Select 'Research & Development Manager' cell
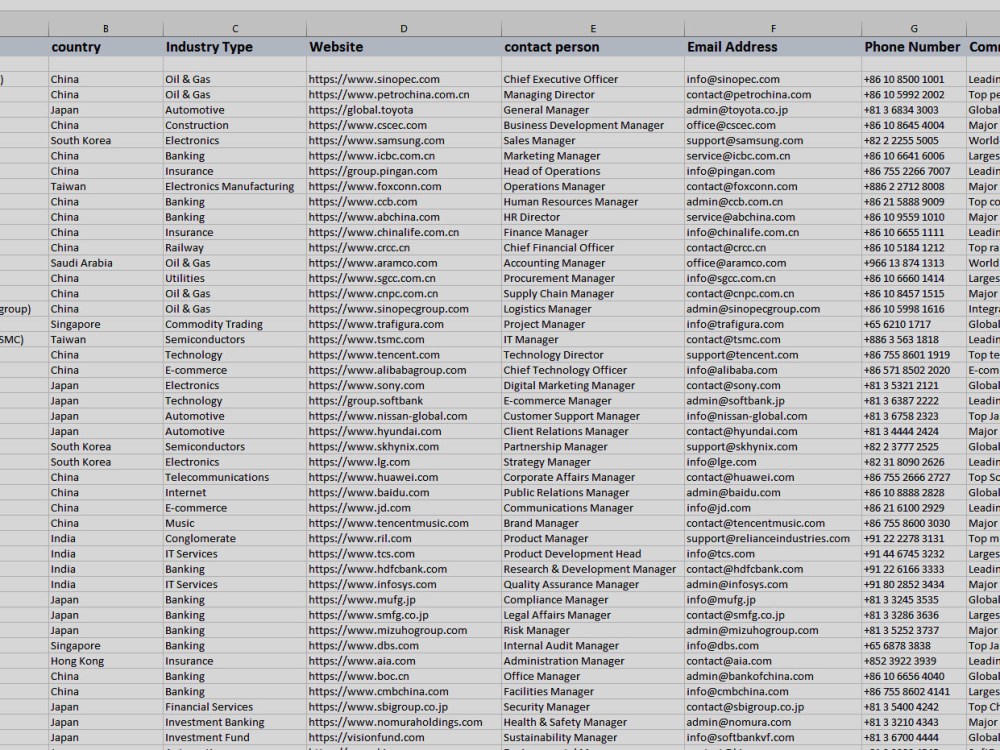This screenshot has height=750, width=1000. [x=593, y=569]
